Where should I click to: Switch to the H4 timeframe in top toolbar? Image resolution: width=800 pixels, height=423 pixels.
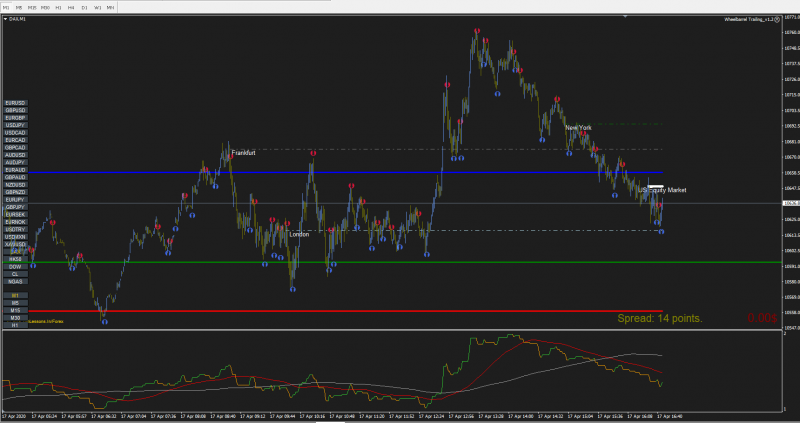tap(71, 8)
